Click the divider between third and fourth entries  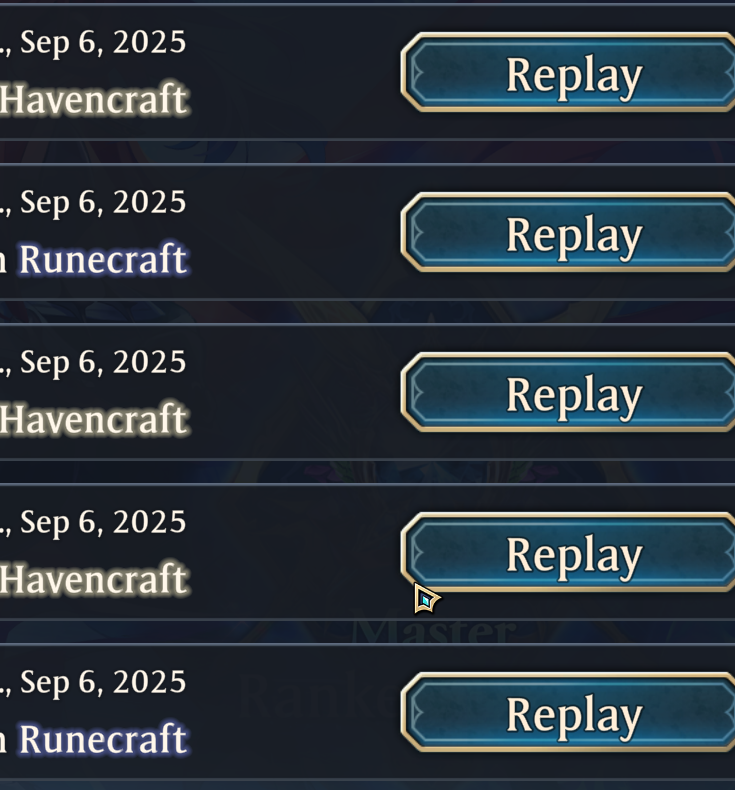tap(367, 472)
